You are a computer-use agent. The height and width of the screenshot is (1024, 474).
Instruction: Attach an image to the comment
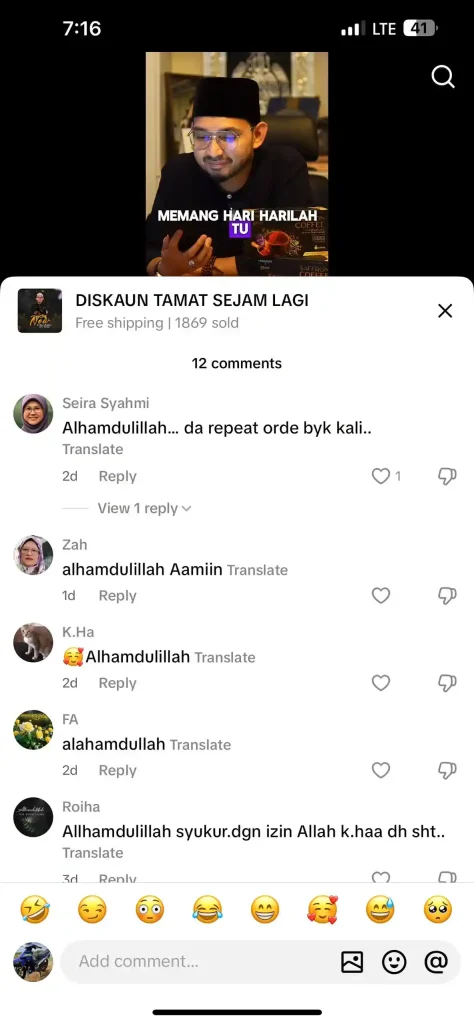(x=352, y=961)
